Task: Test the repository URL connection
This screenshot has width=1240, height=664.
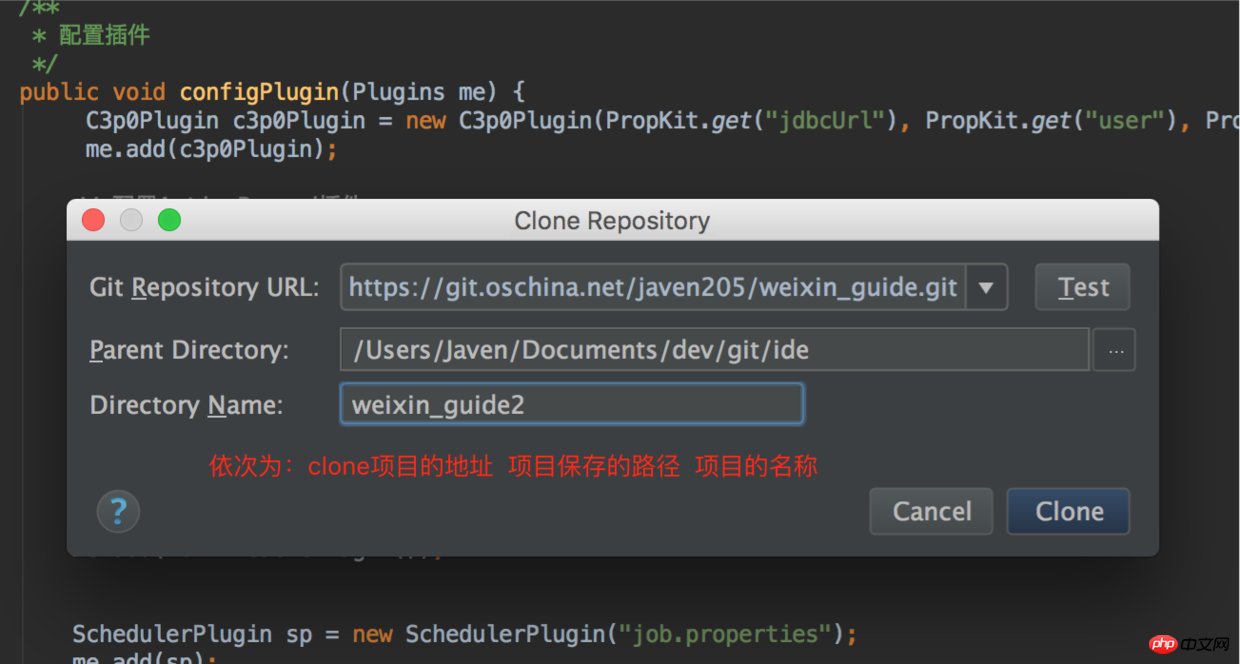Action: pyautogui.click(x=1082, y=288)
